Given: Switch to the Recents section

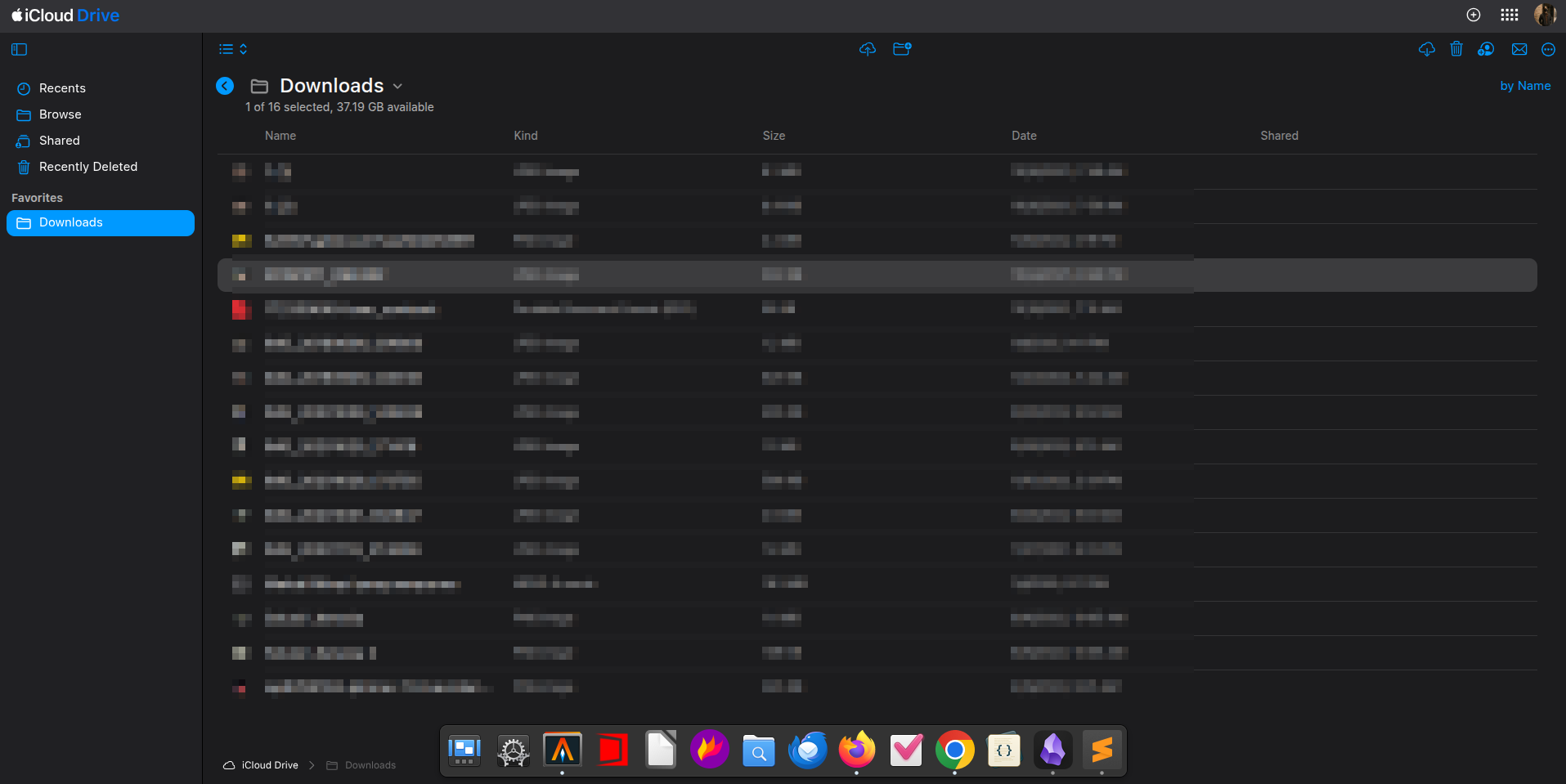Looking at the screenshot, I should coord(62,87).
